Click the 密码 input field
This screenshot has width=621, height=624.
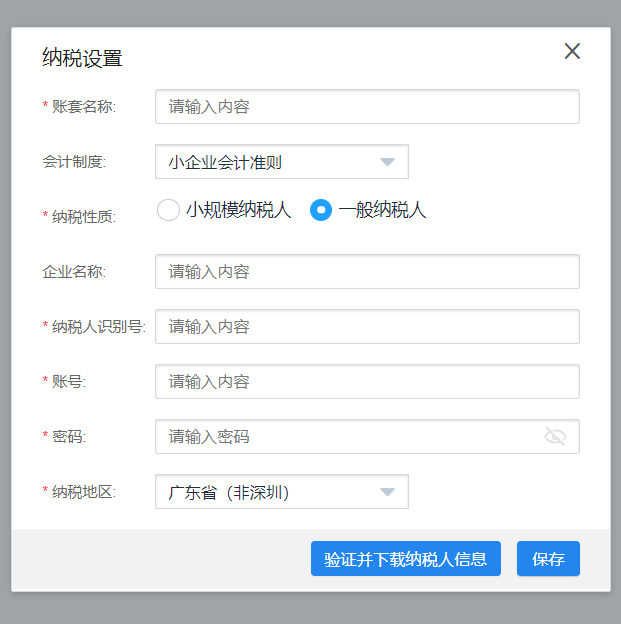pyautogui.click(x=367, y=437)
